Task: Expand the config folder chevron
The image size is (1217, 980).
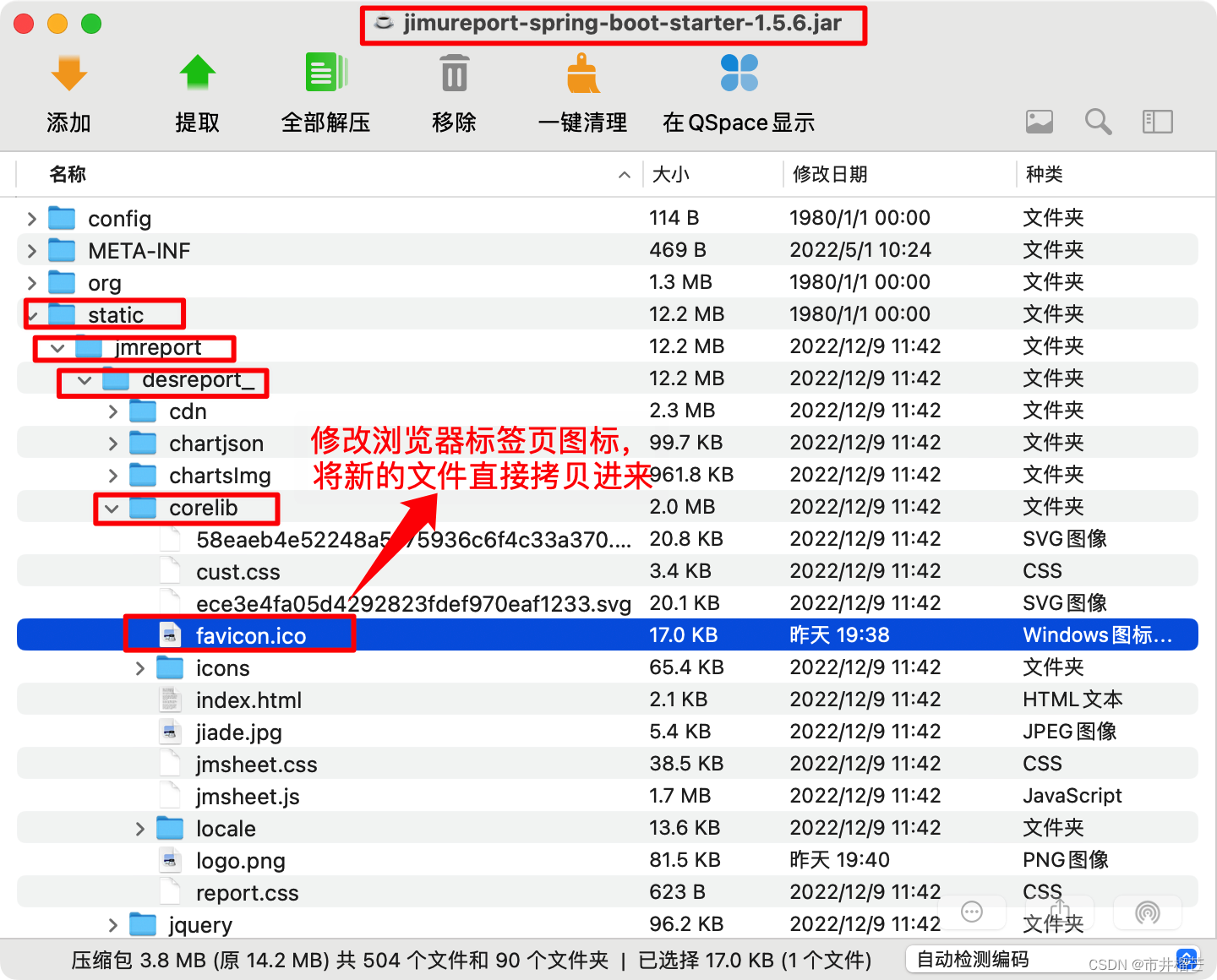Action: 32,219
